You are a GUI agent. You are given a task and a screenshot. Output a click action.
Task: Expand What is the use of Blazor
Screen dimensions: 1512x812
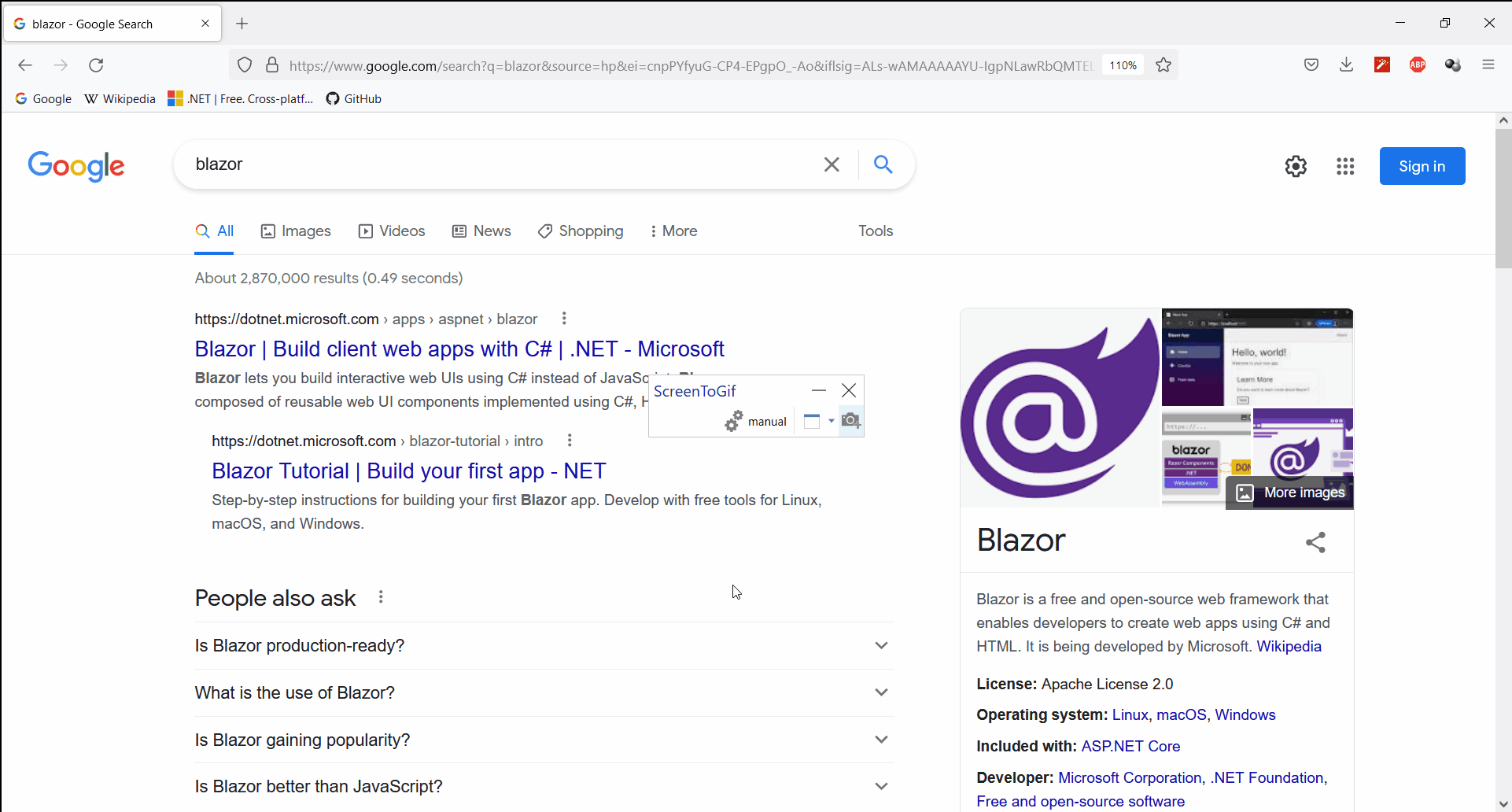[x=544, y=693]
